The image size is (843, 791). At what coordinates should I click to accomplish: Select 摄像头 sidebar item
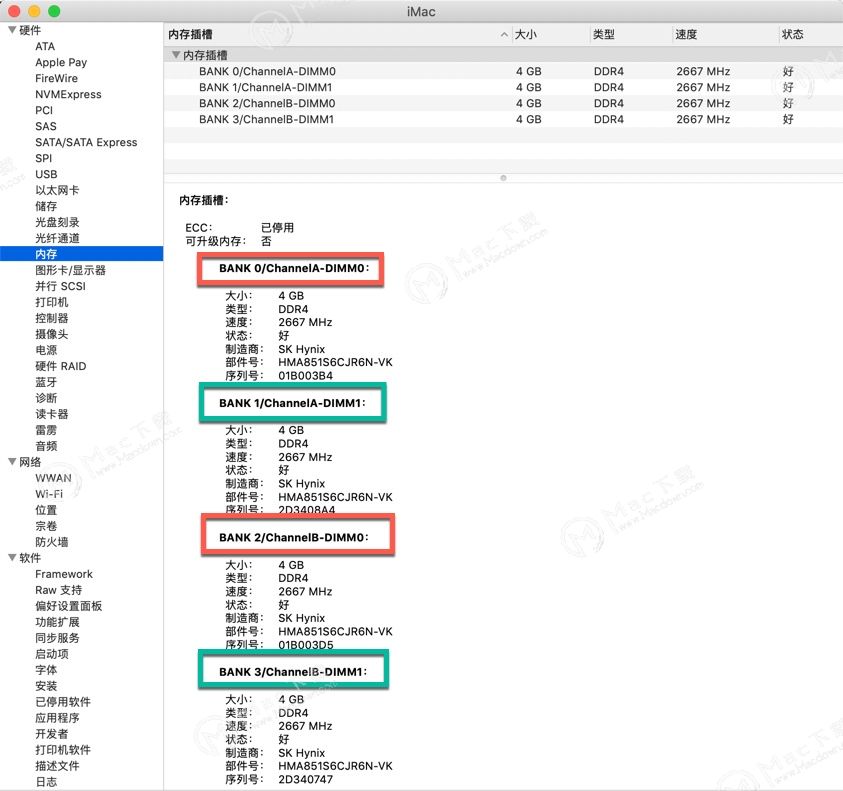pos(52,334)
